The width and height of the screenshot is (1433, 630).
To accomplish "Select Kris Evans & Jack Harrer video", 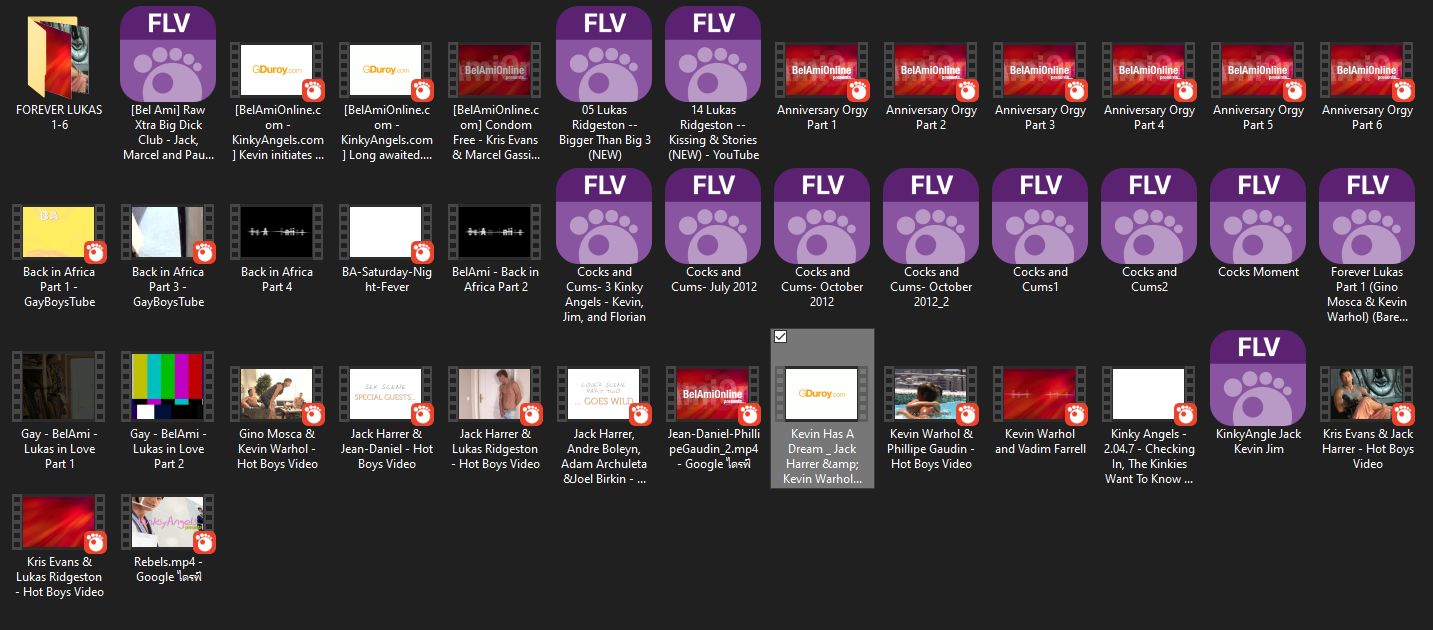I will (1367, 394).
